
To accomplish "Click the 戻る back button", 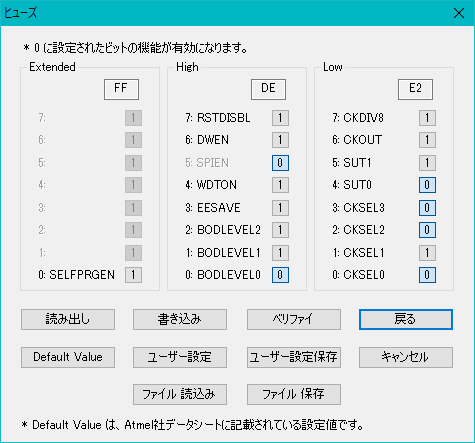I will click(x=406, y=320).
